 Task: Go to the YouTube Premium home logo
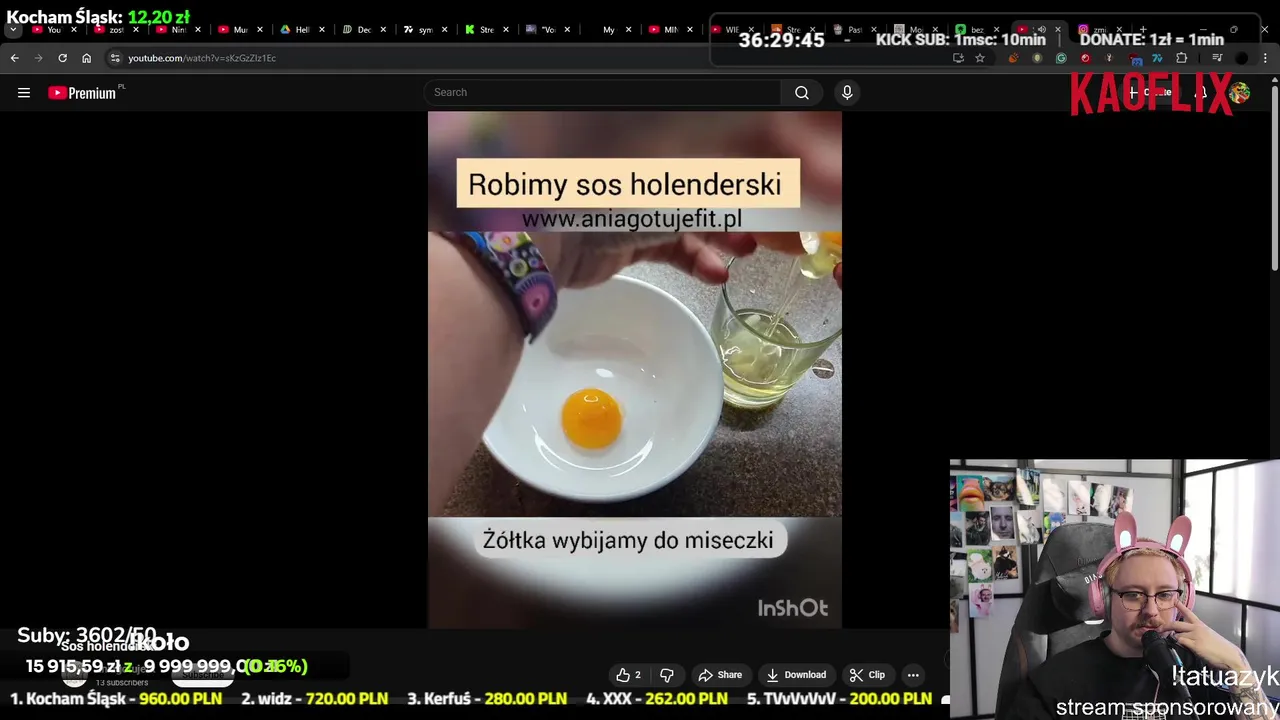click(82, 93)
